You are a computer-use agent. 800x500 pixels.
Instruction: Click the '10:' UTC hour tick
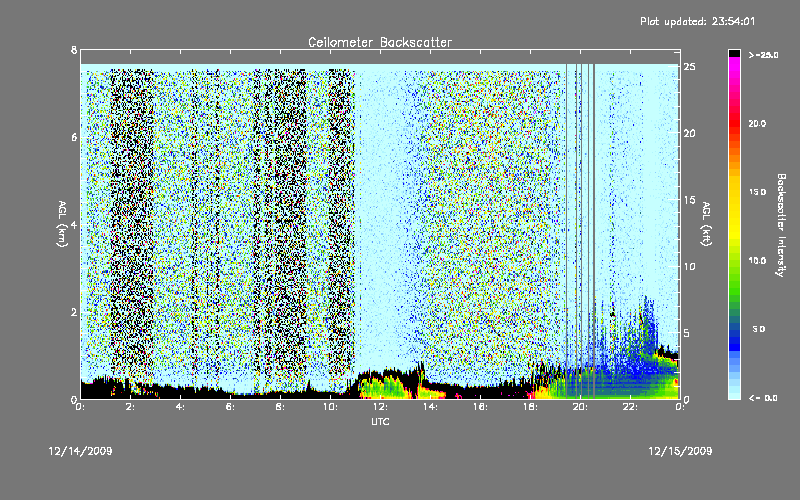[330, 407]
